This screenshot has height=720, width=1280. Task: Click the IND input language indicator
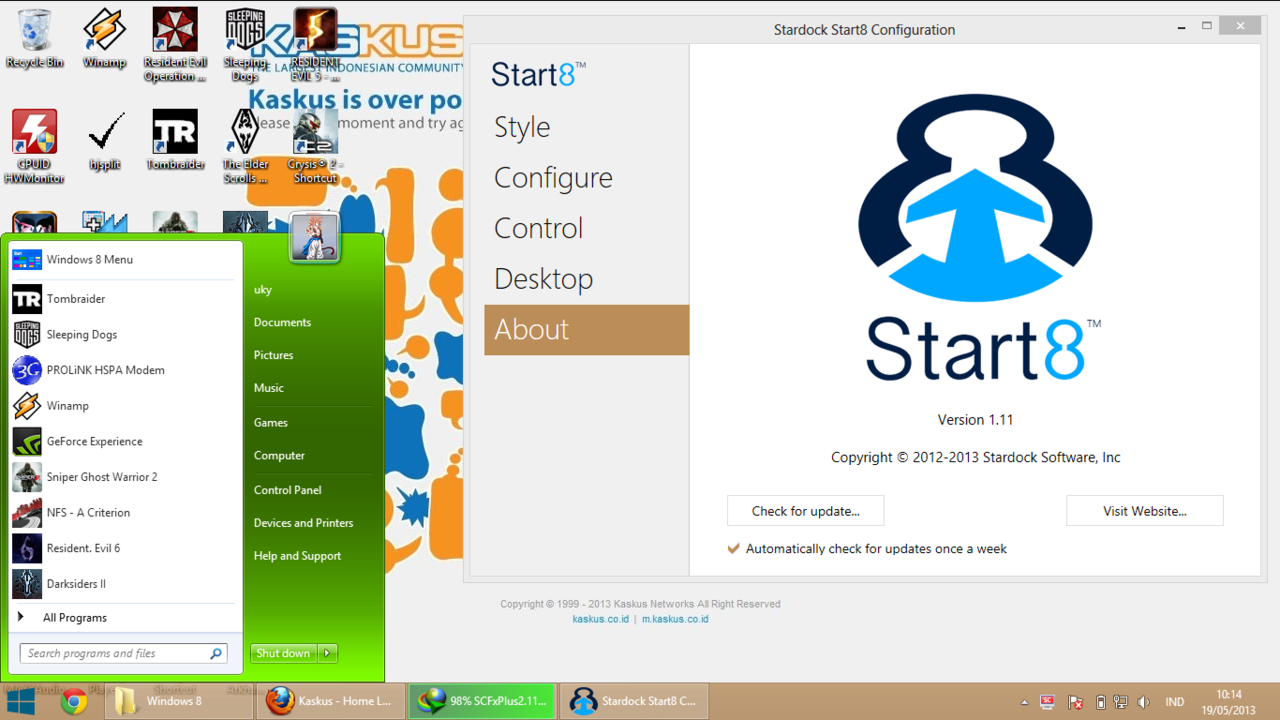click(1175, 703)
